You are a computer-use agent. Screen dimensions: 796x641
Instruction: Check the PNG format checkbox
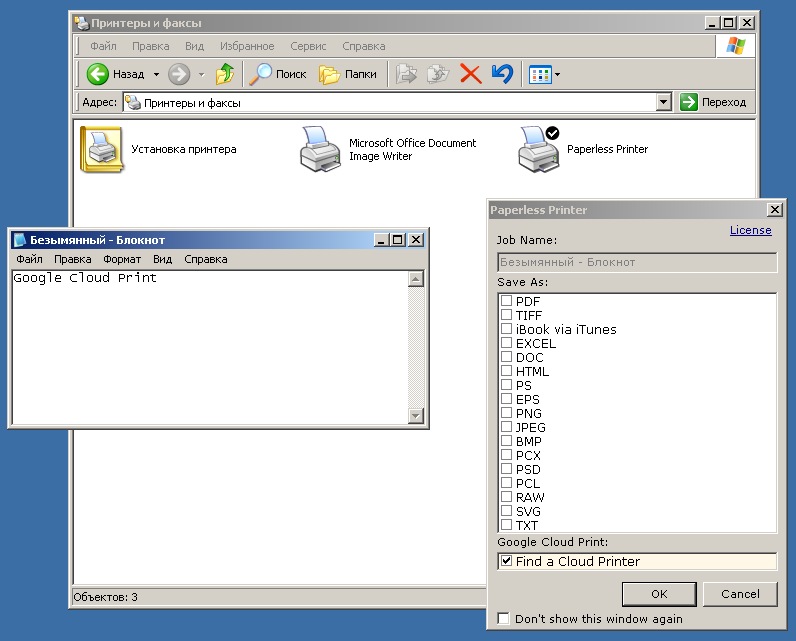click(506, 413)
